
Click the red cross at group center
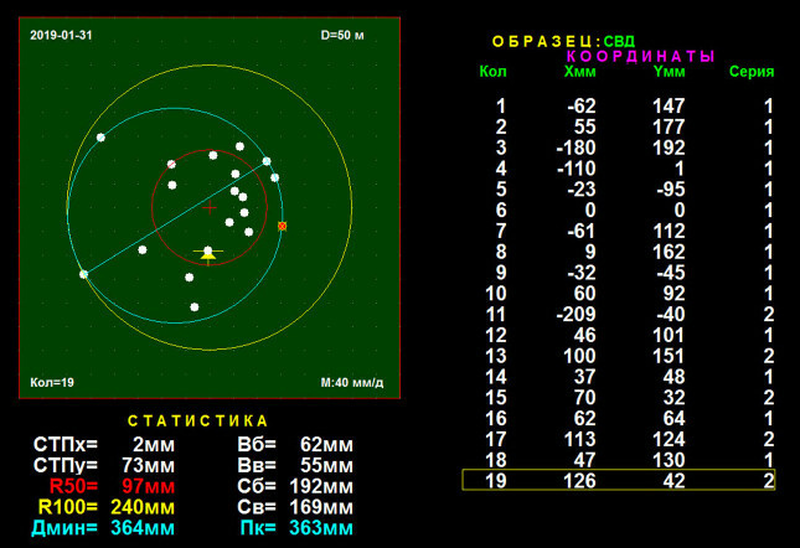[209, 208]
